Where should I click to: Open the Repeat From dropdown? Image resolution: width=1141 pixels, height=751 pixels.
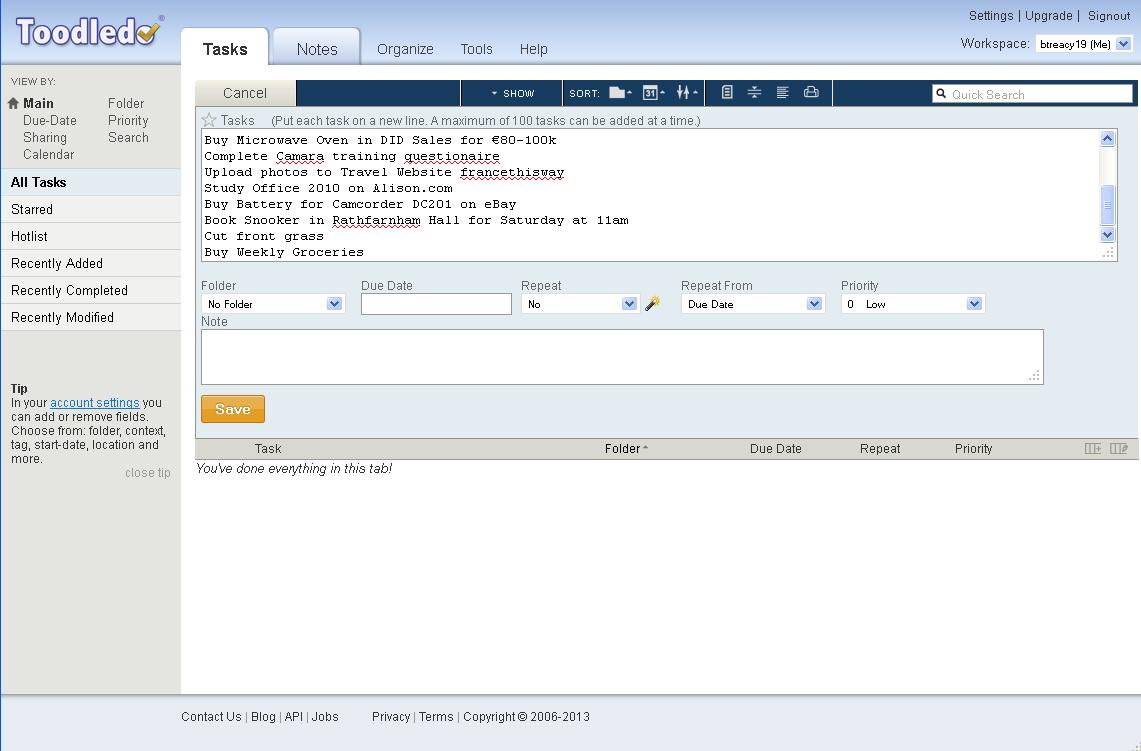[x=752, y=303]
